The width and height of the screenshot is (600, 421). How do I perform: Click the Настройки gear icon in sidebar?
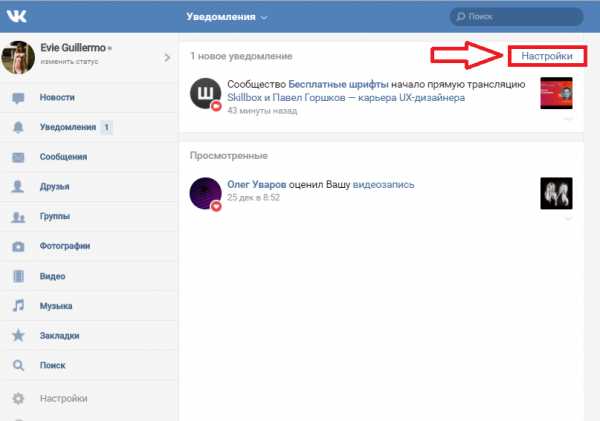click(18, 398)
